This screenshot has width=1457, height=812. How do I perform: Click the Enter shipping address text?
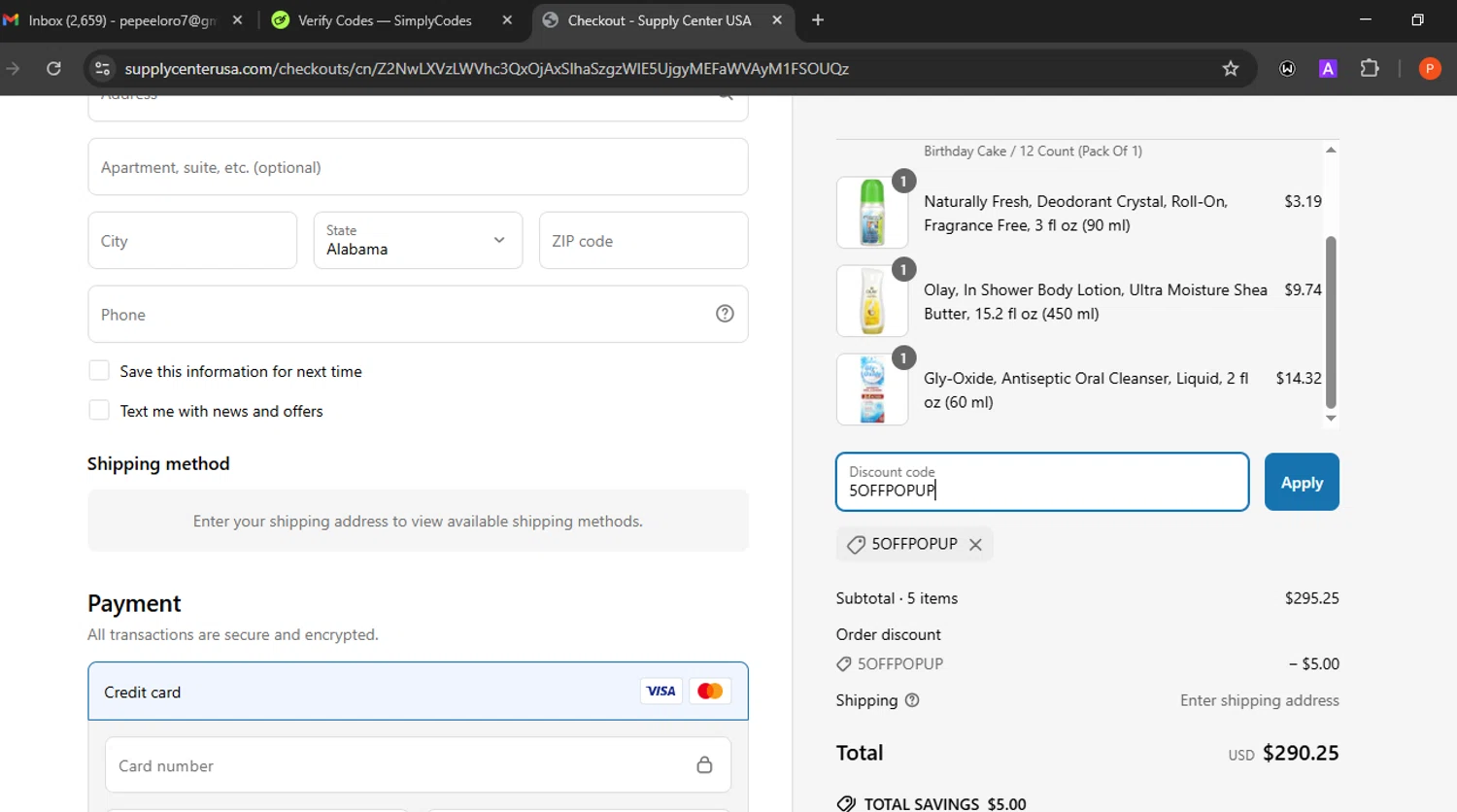tap(1260, 700)
